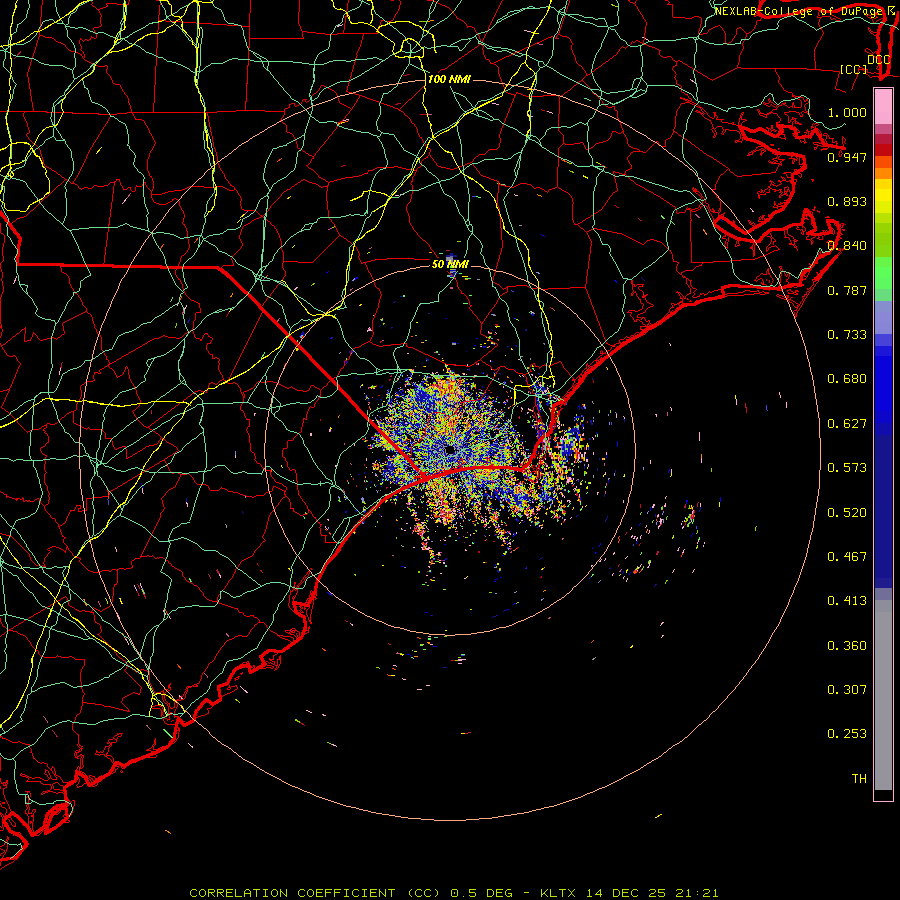This screenshot has width=900, height=900.
Task: Pick the gray segment of the color bar
Action: [883, 695]
